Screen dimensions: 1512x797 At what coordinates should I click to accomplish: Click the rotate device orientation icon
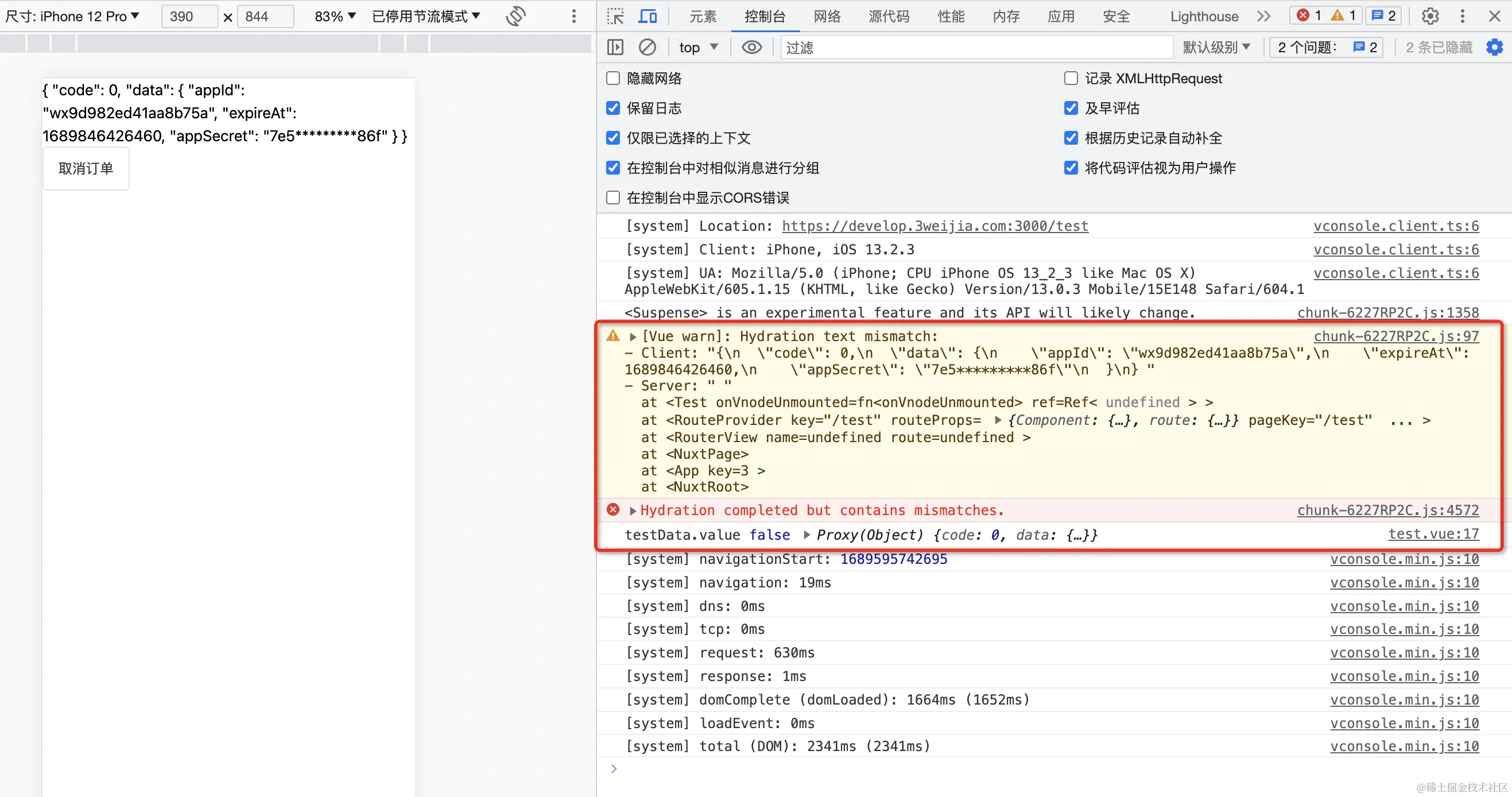(515, 17)
